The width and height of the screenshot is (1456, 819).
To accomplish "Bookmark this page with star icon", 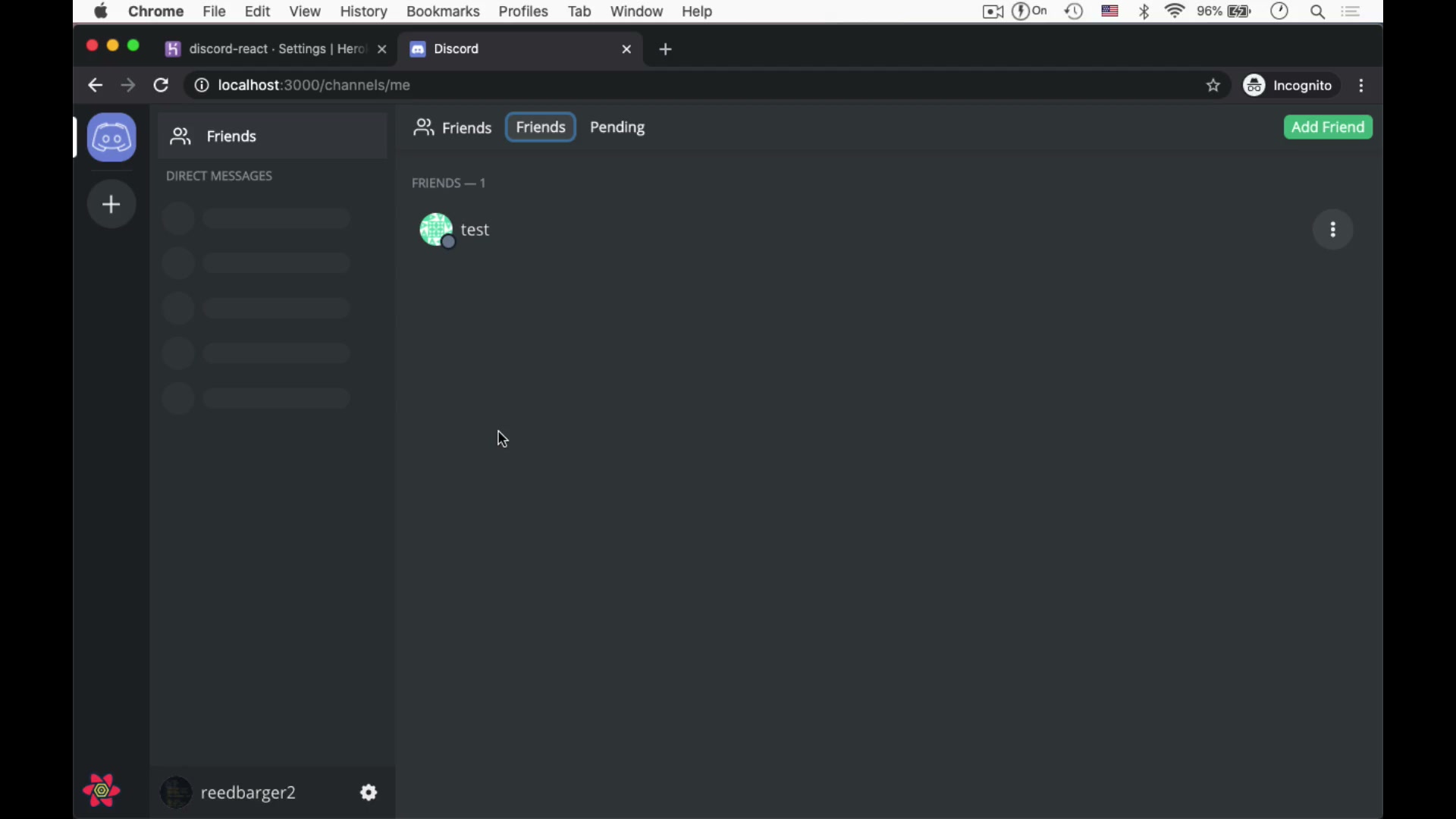I will click(x=1213, y=86).
